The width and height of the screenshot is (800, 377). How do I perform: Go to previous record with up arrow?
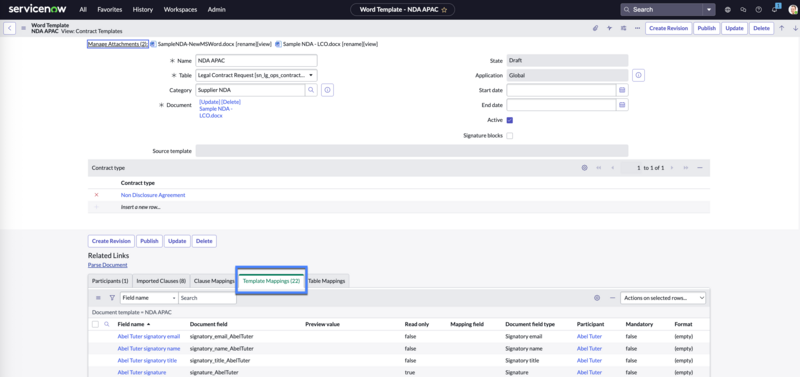[x=781, y=28]
